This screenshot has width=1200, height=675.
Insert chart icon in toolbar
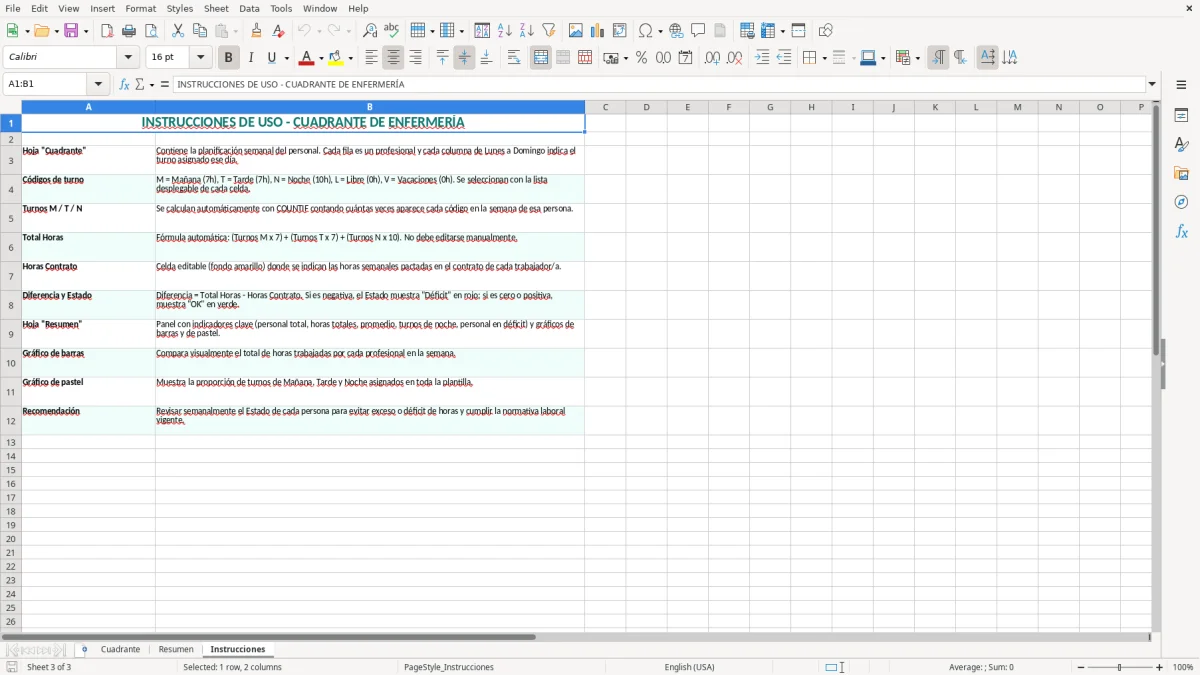point(598,31)
